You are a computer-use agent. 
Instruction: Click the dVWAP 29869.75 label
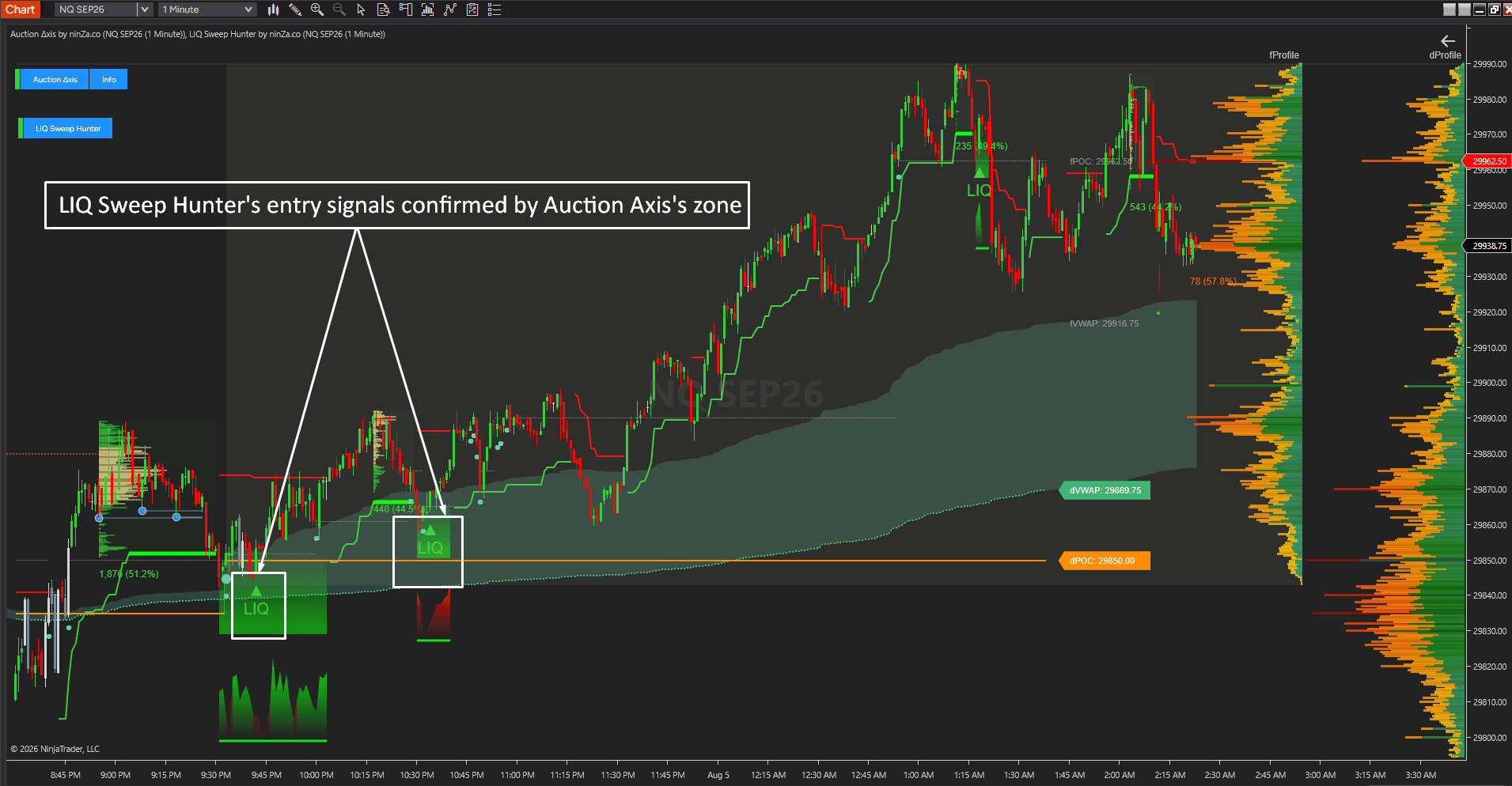pyautogui.click(x=1105, y=490)
